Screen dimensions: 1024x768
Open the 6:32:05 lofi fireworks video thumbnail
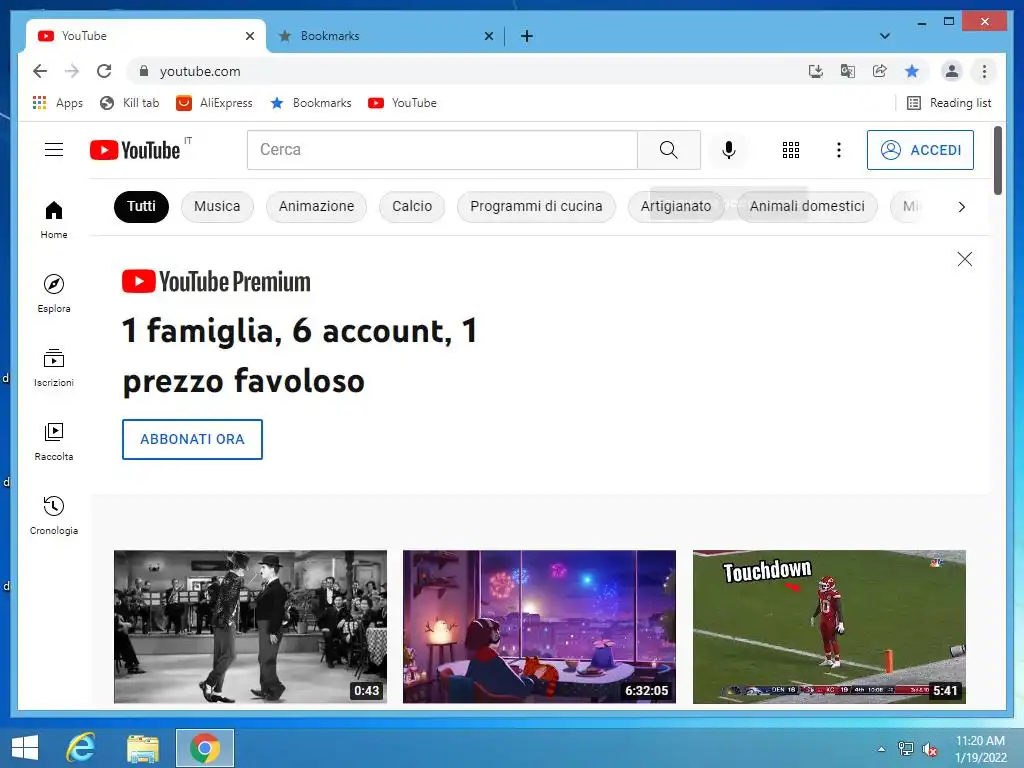tap(539, 627)
